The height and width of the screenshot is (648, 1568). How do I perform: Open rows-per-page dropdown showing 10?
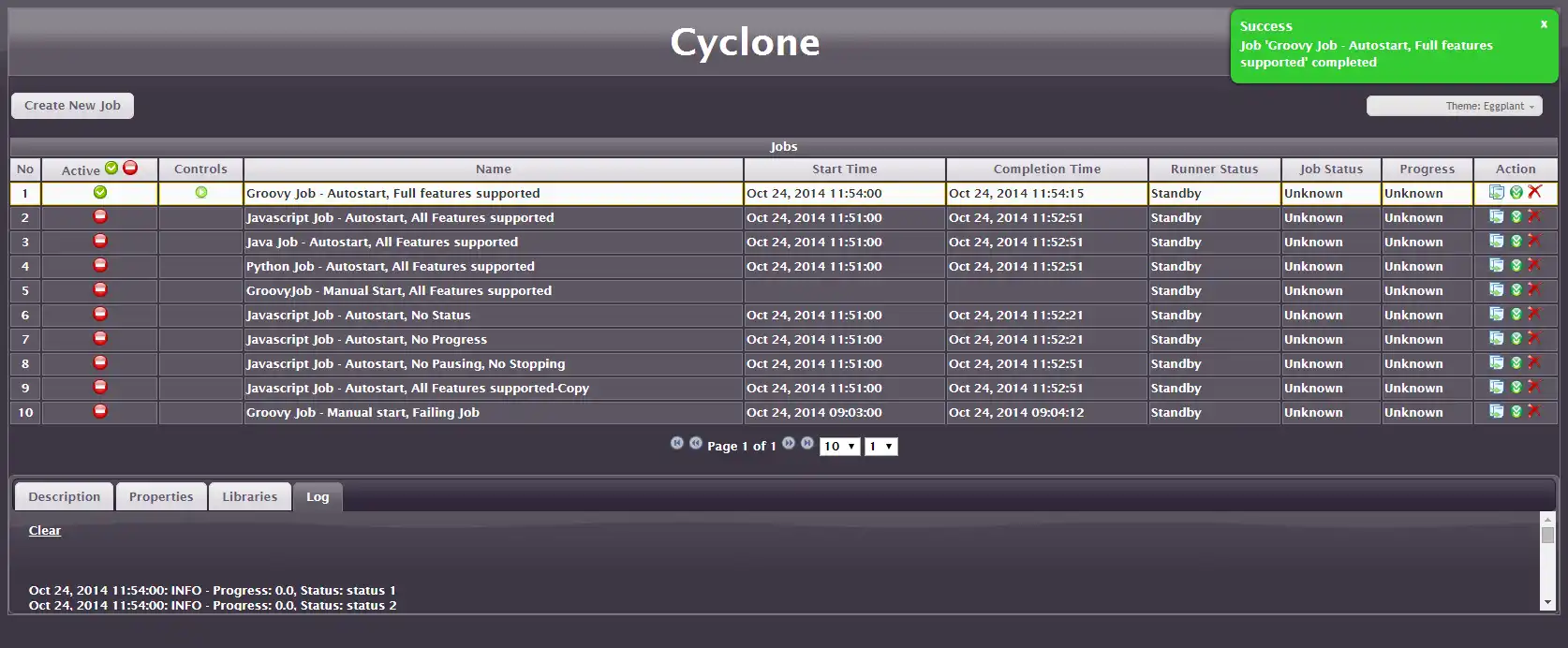839,447
